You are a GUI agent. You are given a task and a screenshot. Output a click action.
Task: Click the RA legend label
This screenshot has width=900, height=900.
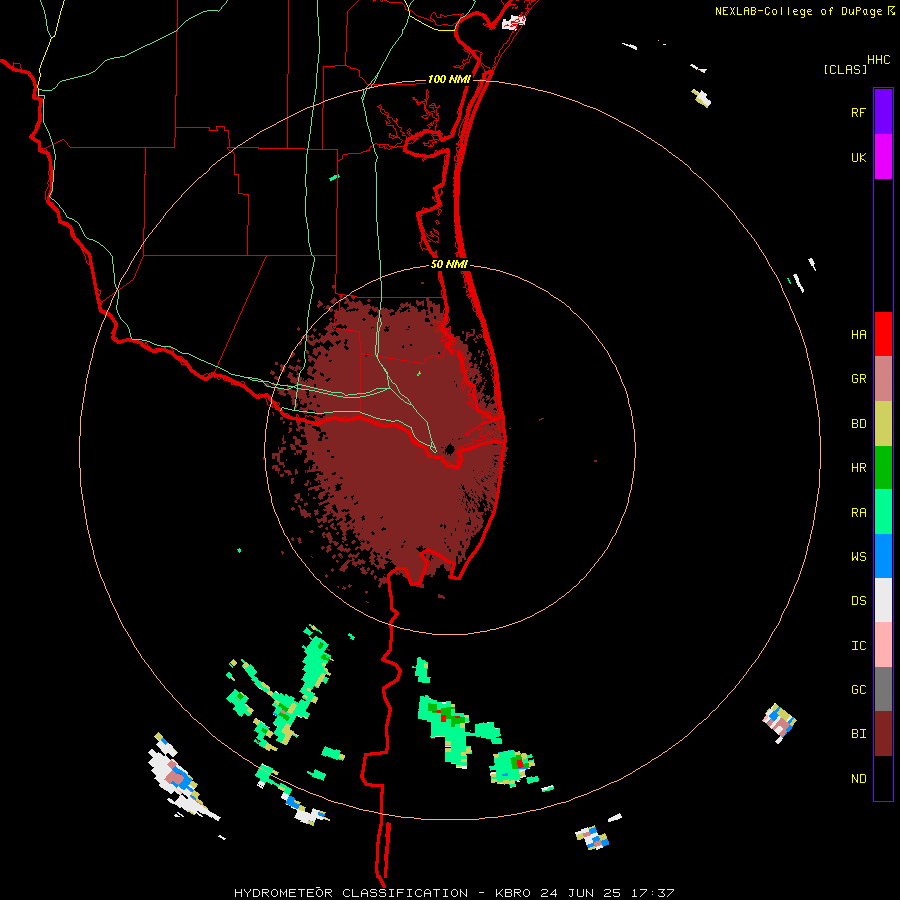click(x=858, y=513)
